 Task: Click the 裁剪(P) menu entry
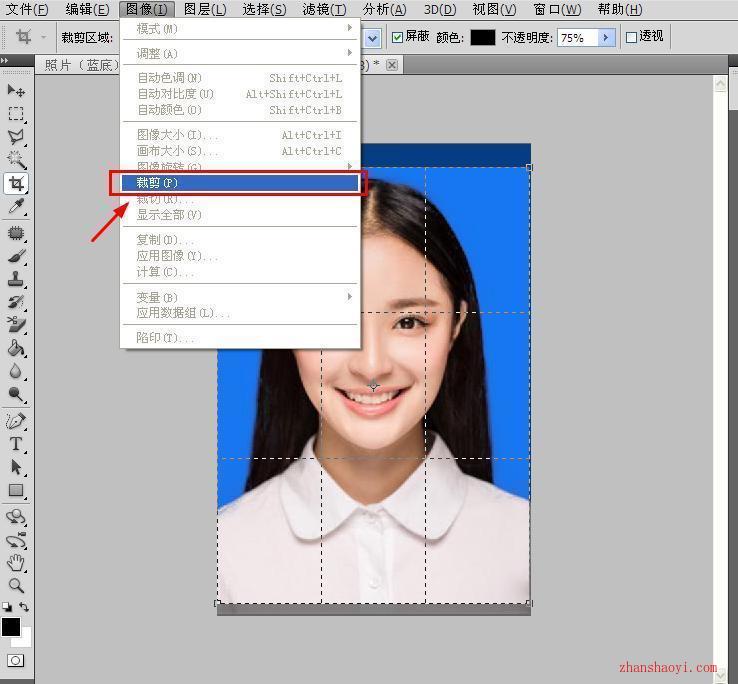coord(239,183)
